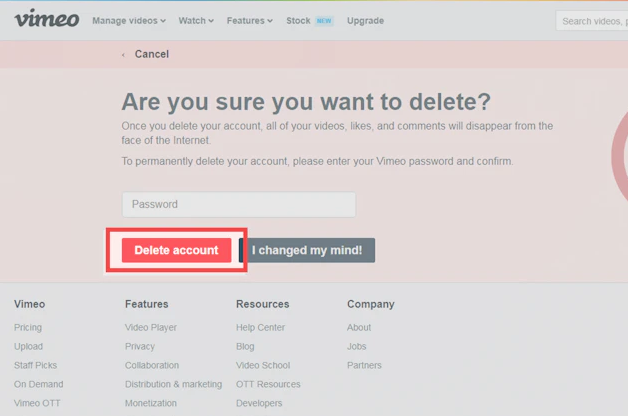Click the Search videos field

point(592,21)
